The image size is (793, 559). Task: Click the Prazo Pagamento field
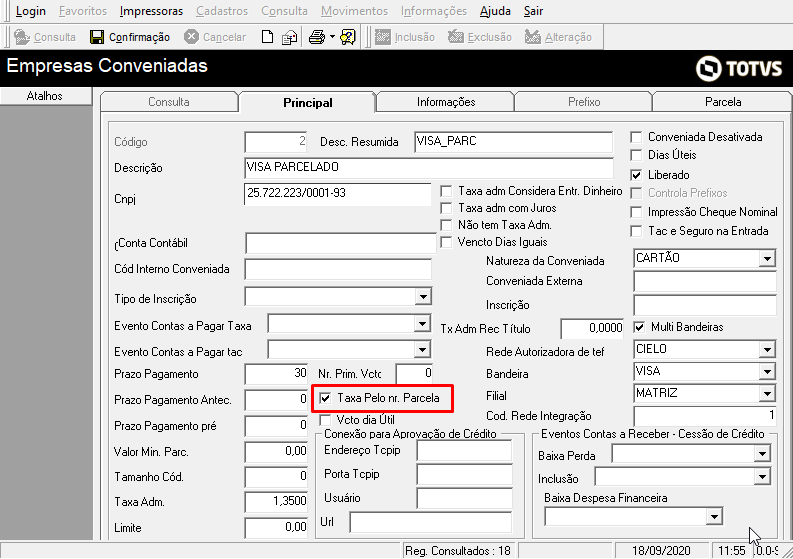[276, 374]
